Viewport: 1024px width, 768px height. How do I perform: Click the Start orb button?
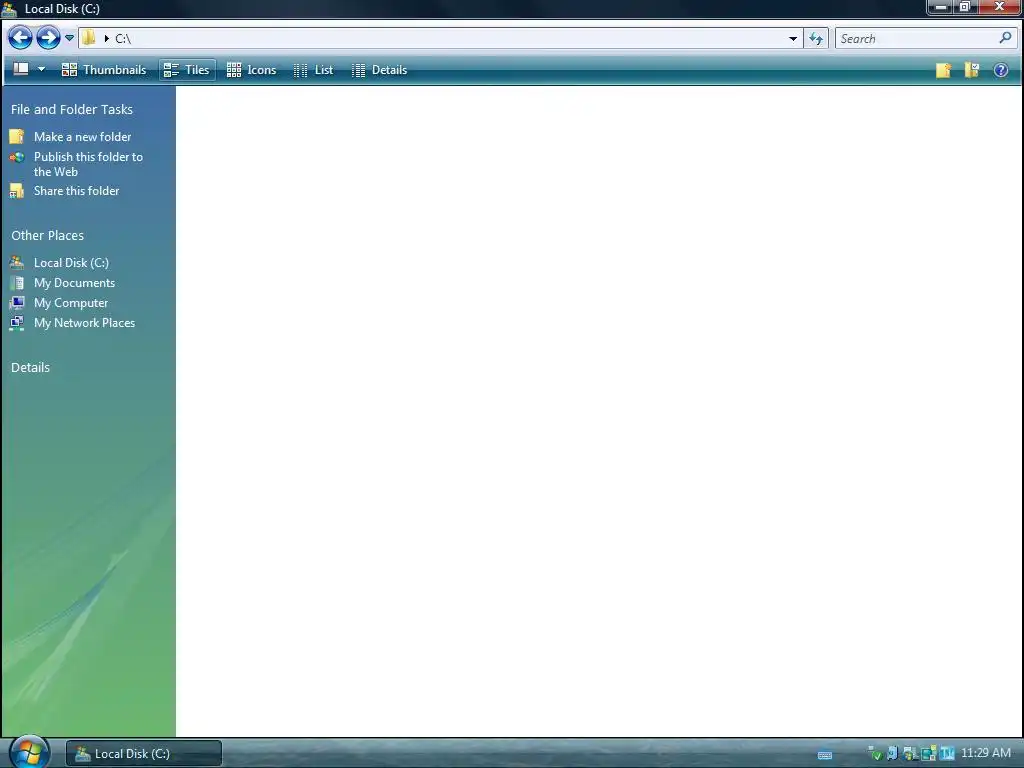[x=29, y=753]
